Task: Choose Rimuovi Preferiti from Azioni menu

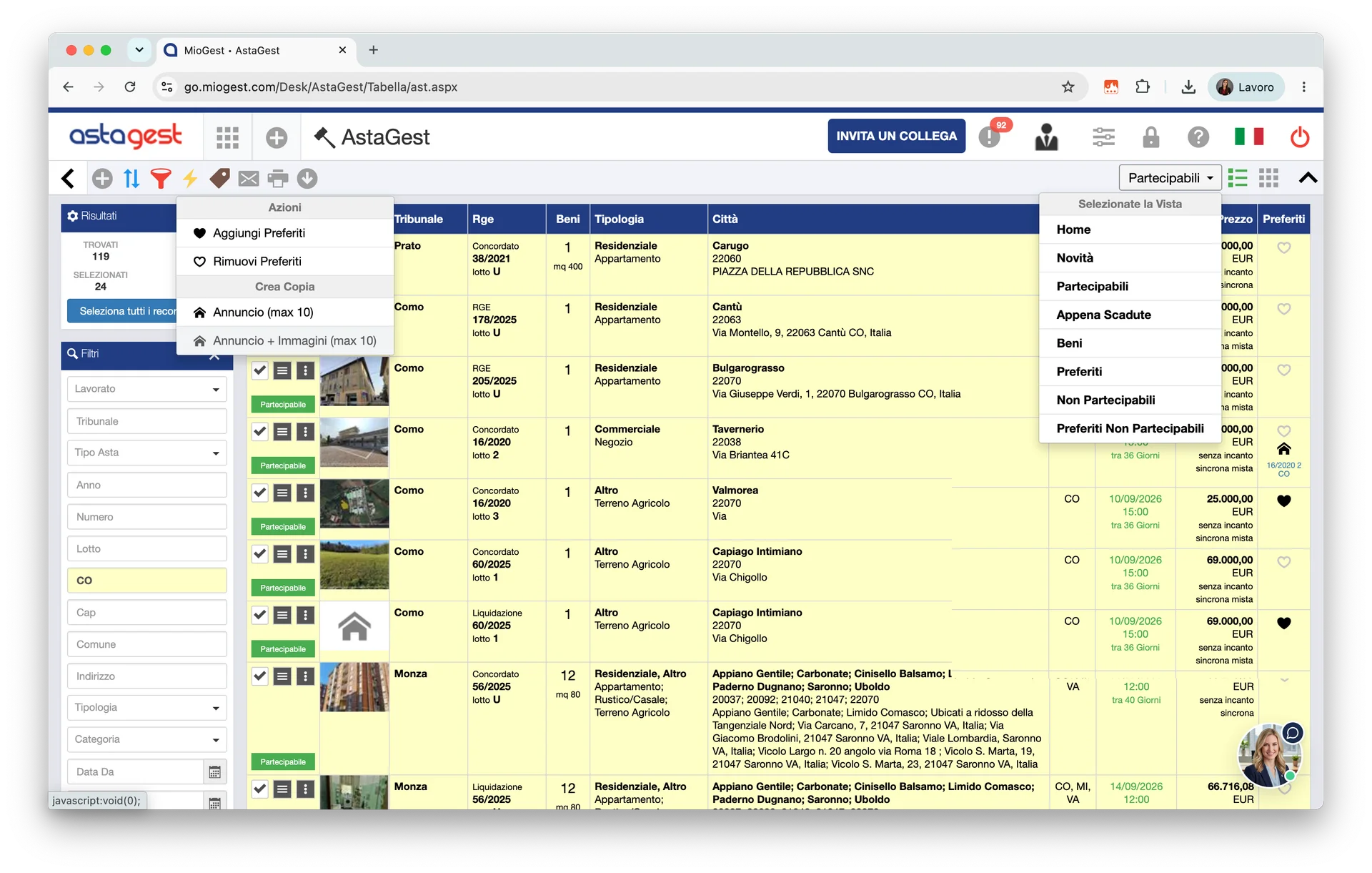Action: (x=285, y=262)
